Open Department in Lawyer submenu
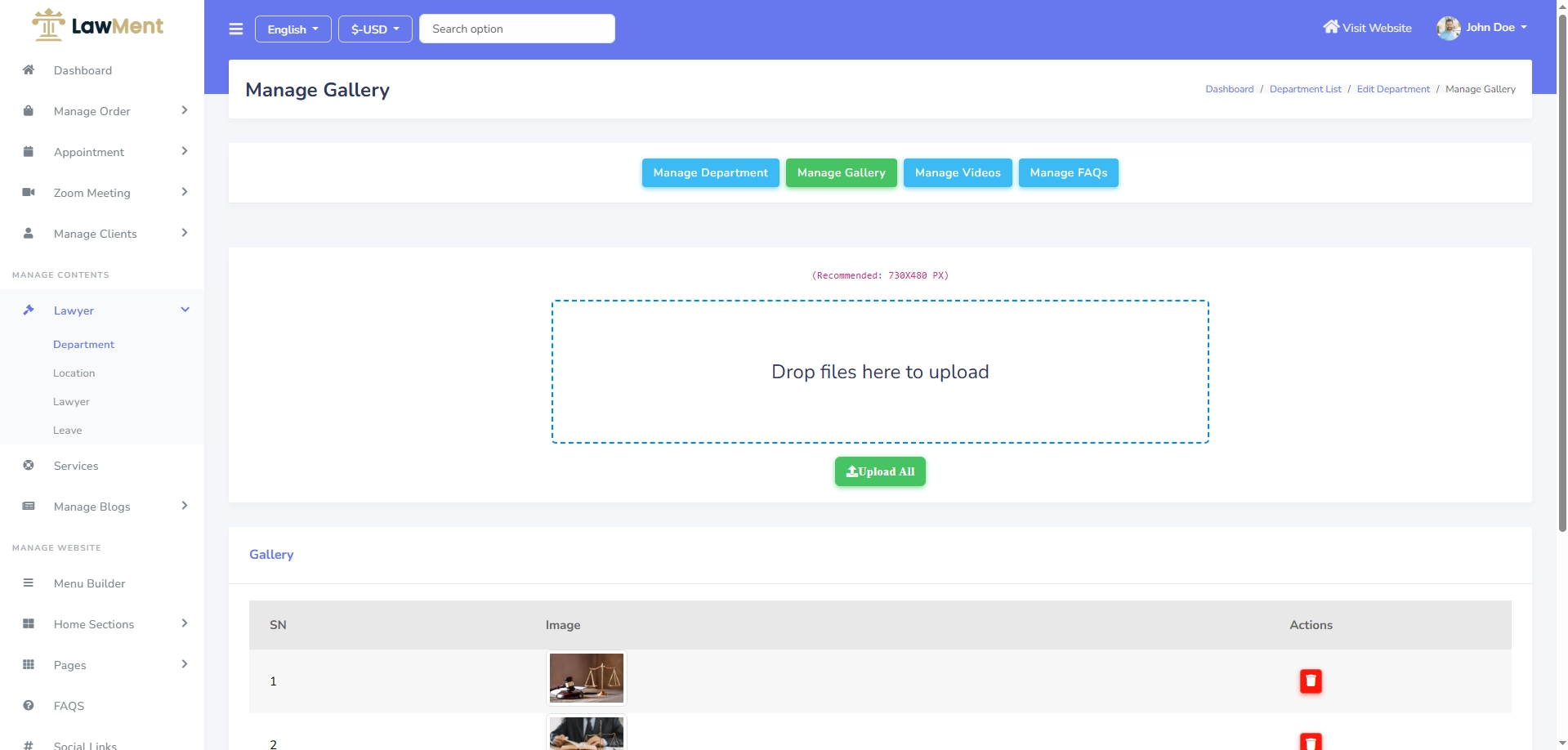 (x=83, y=345)
